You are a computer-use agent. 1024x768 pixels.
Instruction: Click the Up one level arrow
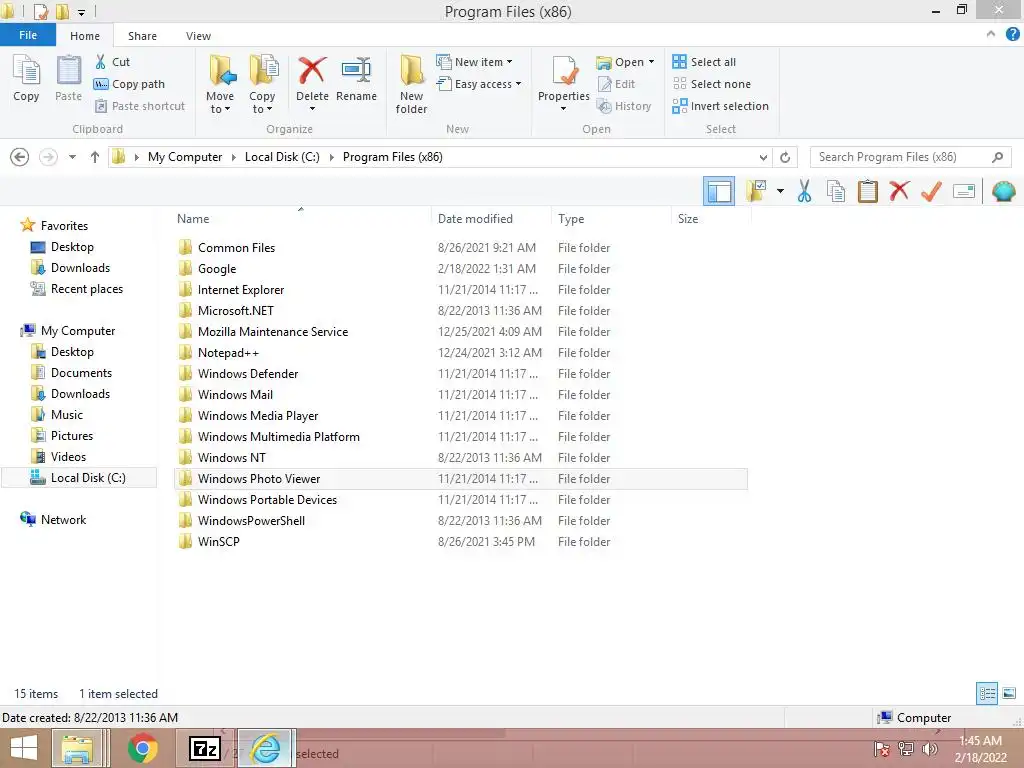(95, 157)
